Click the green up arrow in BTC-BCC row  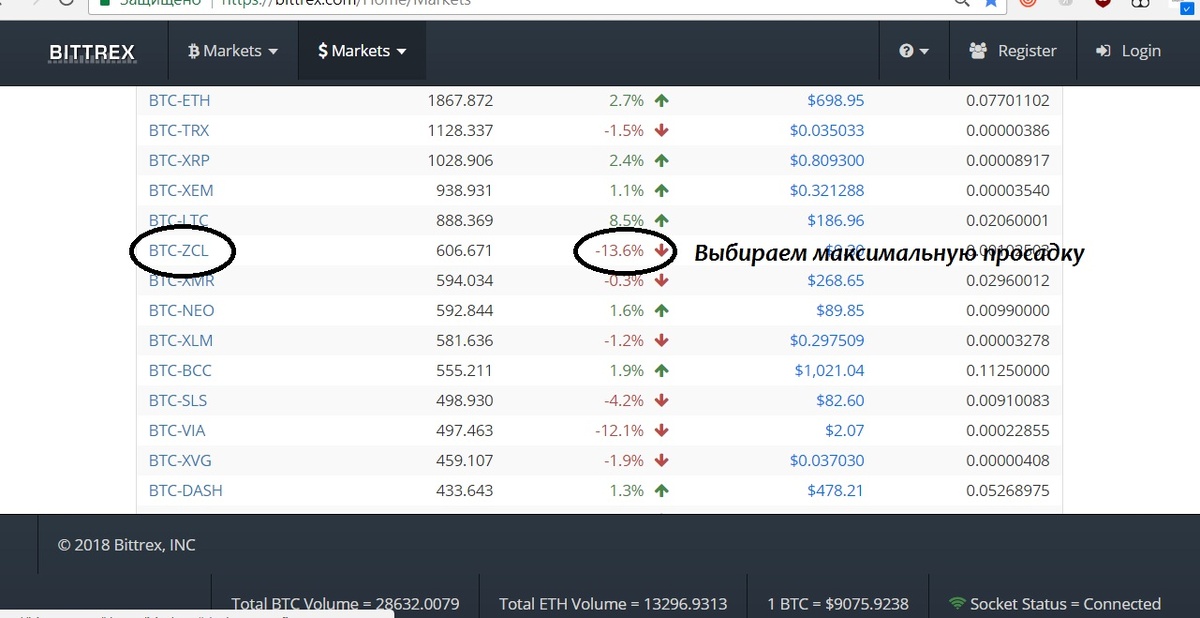661,371
